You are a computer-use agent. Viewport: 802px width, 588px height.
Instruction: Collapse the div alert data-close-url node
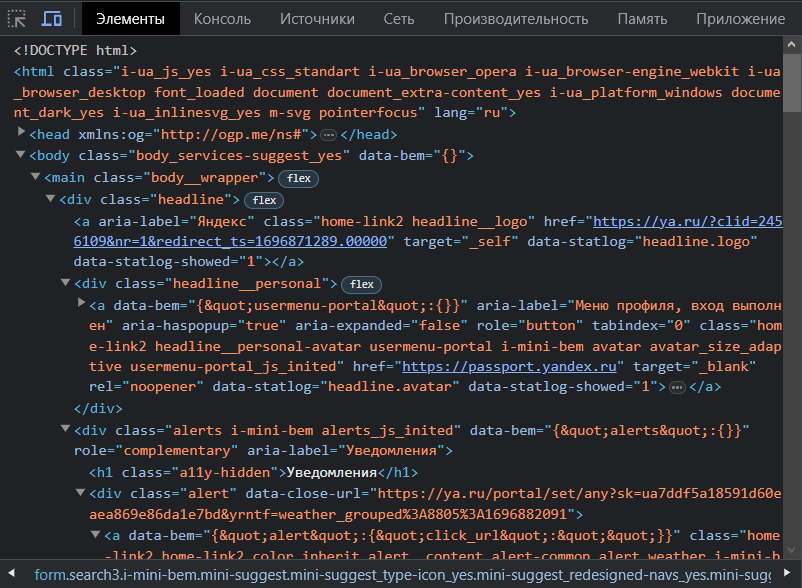pyautogui.click(x=80, y=492)
